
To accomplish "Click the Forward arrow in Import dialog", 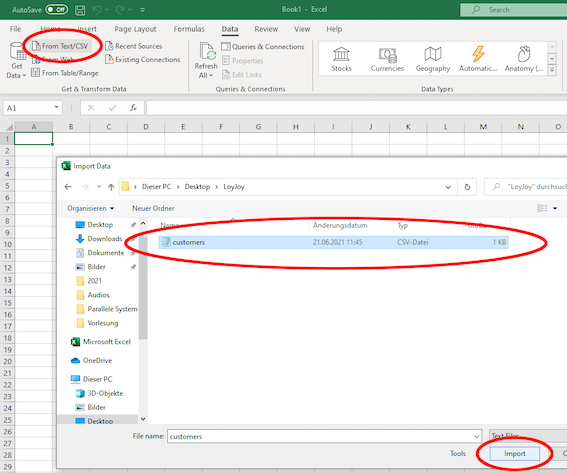I will click(85, 187).
